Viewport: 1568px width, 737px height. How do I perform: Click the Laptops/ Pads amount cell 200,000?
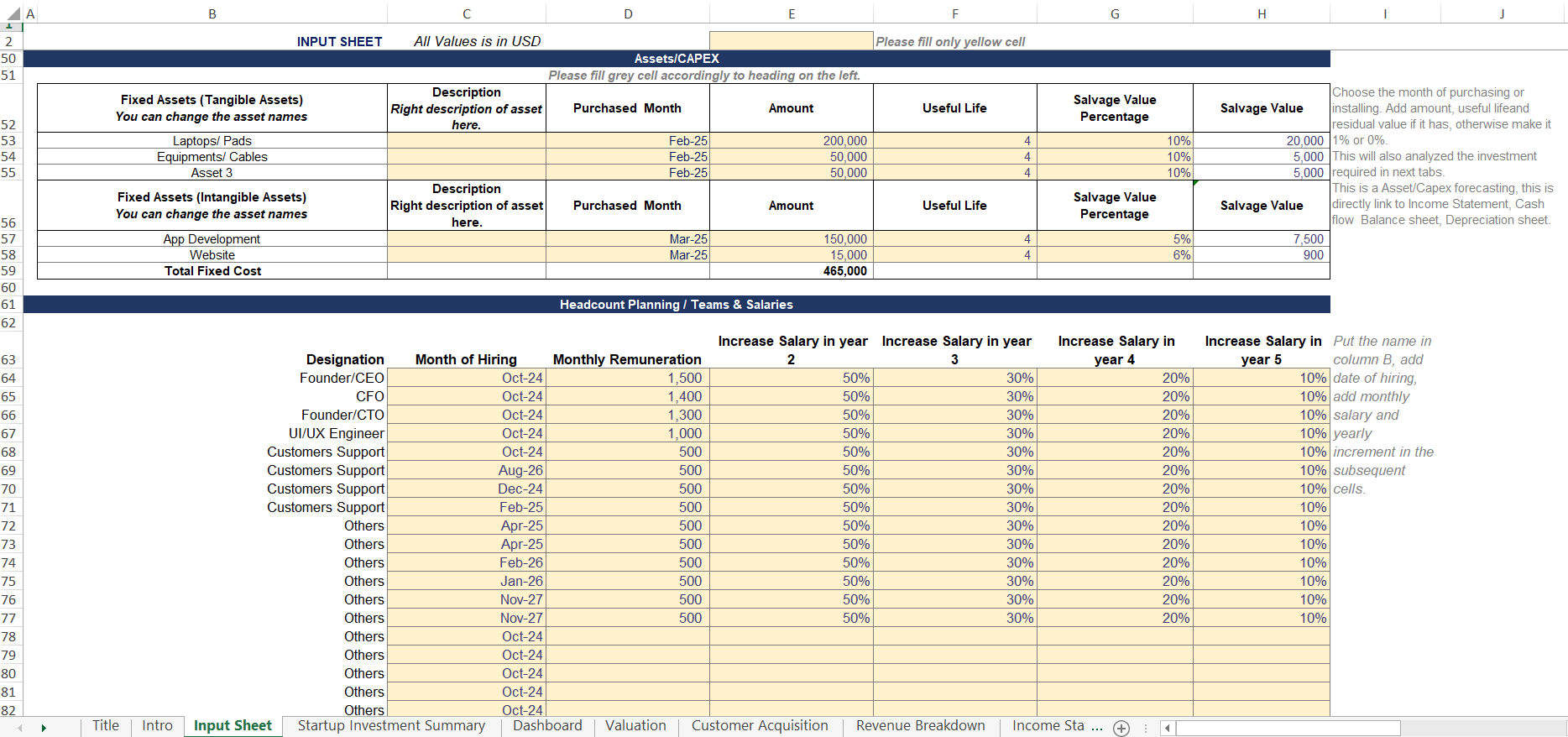(x=791, y=141)
